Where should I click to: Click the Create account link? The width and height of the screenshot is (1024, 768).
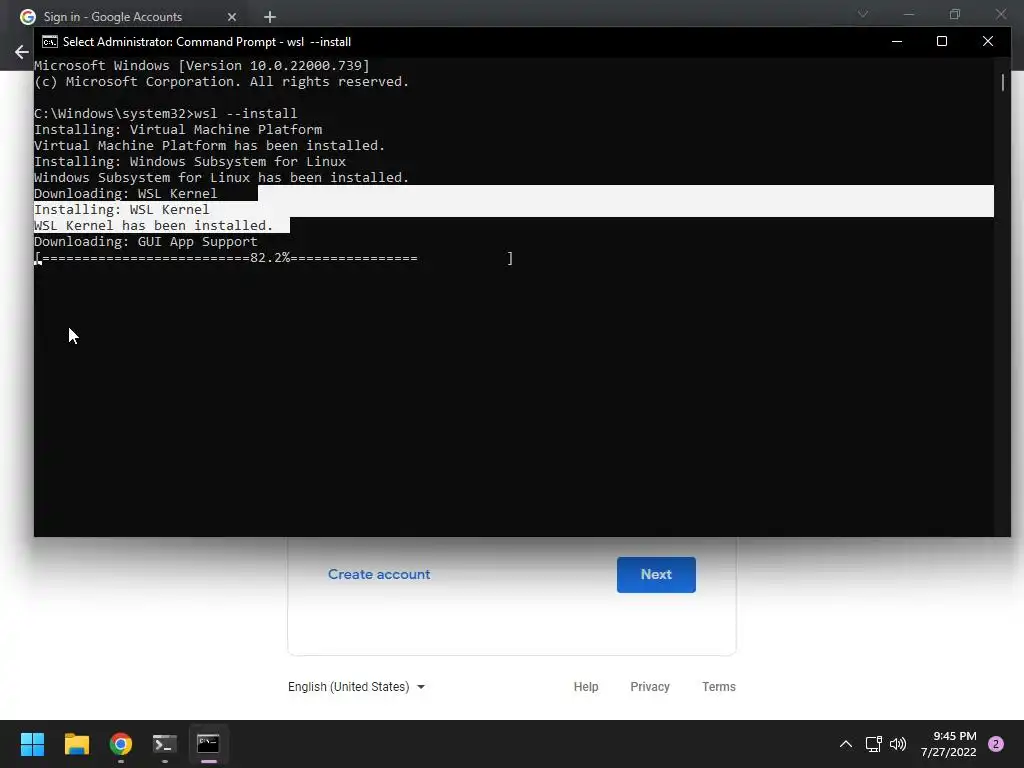coord(379,574)
